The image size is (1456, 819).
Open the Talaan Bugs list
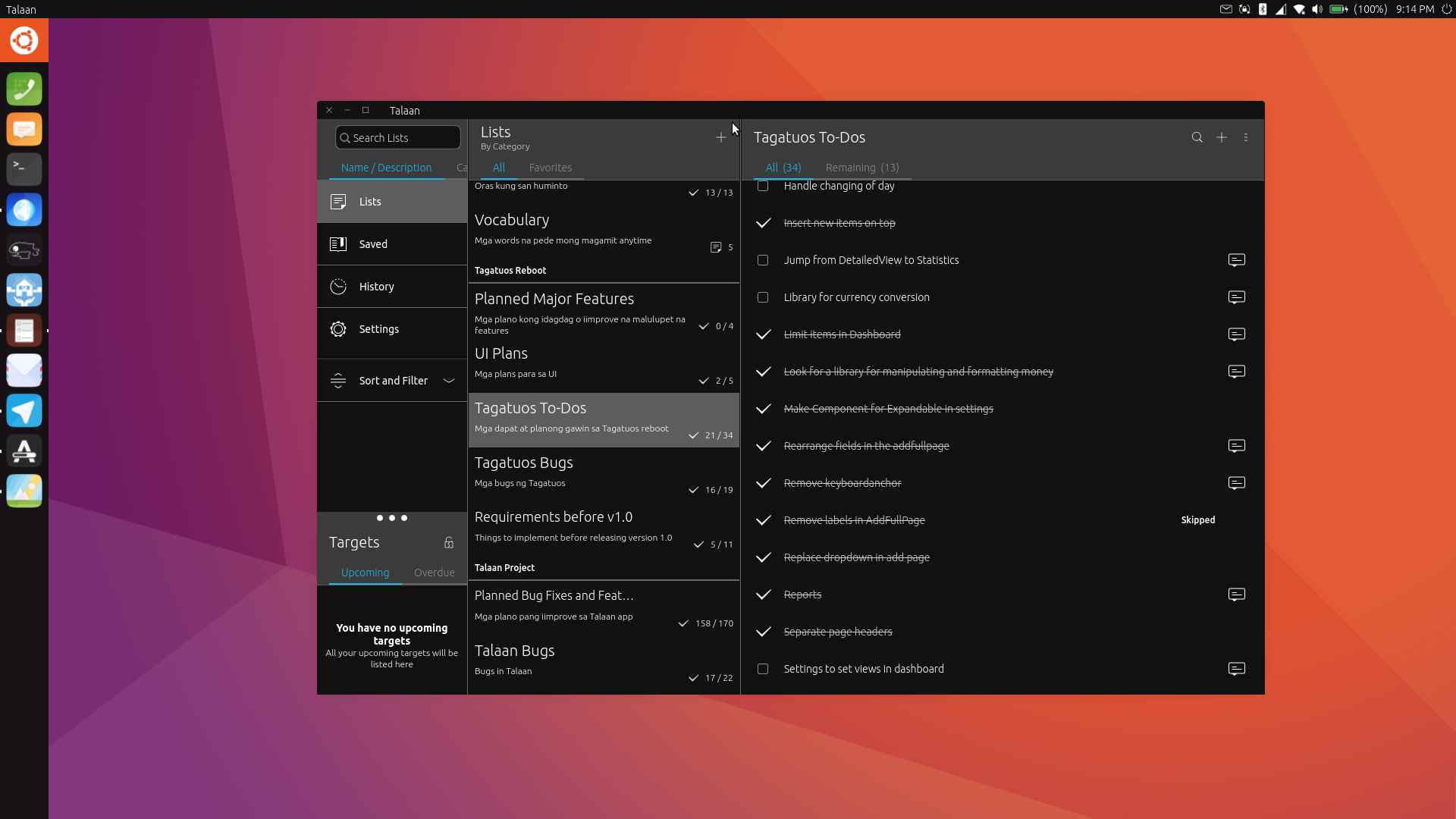[604, 663]
